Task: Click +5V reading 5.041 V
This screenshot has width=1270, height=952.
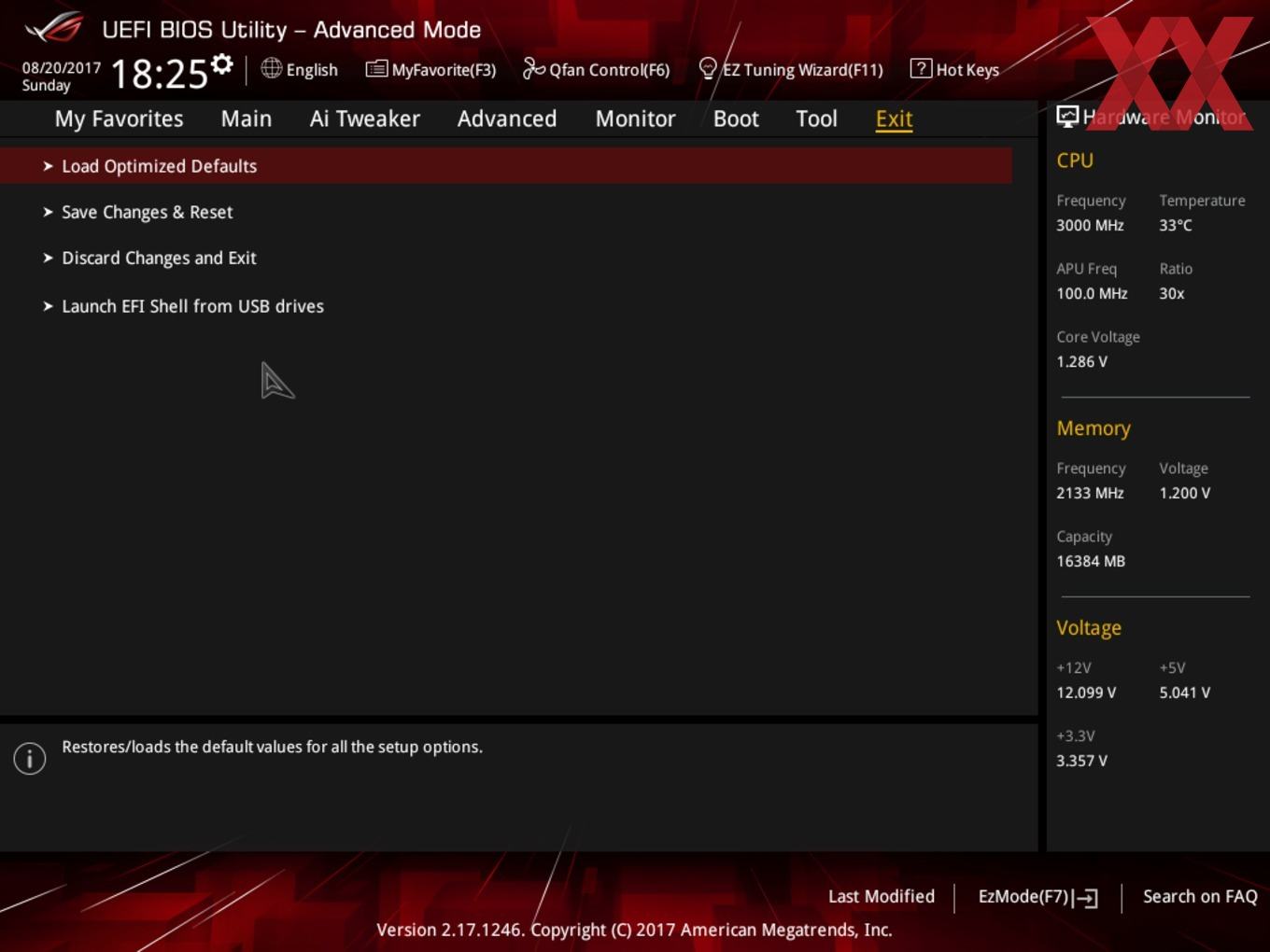Action: point(1184,693)
